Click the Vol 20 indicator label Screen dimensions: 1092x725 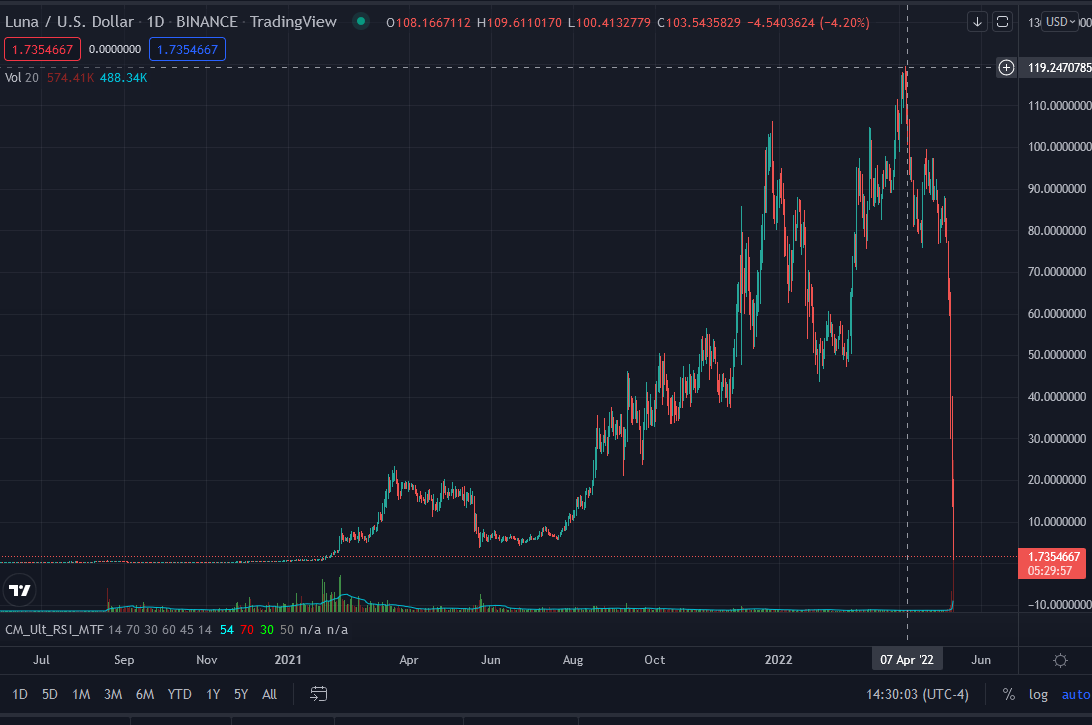19,77
